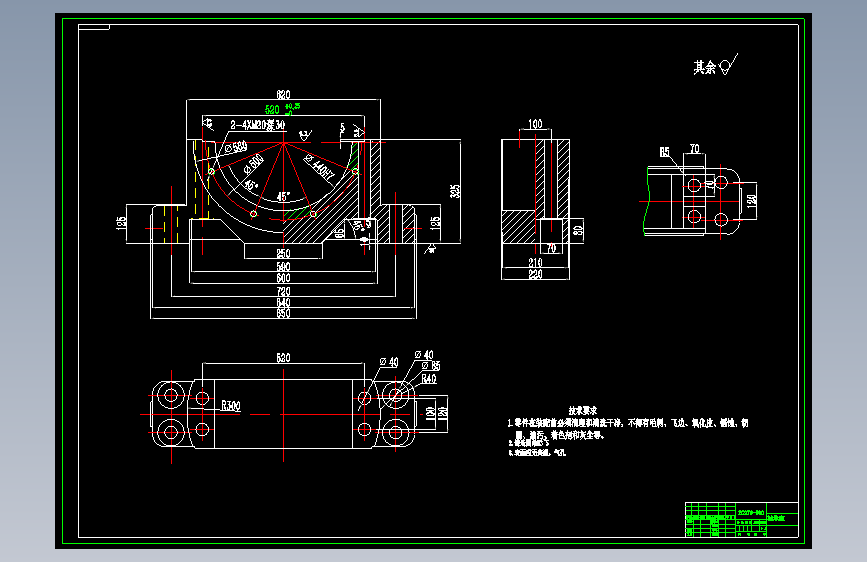Image resolution: width=867 pixels, height=562 pixels.
Task: Select the 850 overall width dimension
Action: point(283,313)
